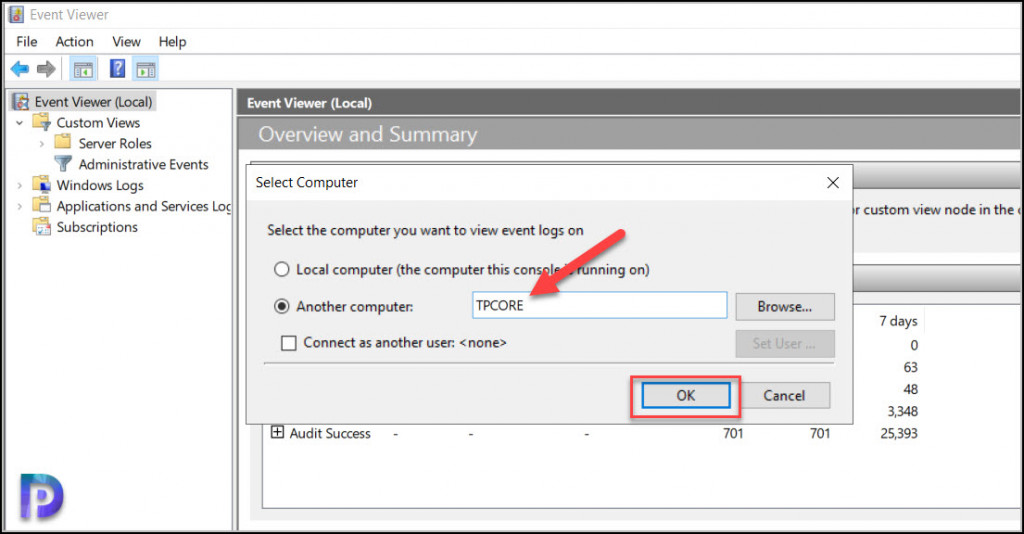Collapse the Custom Views tree node

coord(20,123)
